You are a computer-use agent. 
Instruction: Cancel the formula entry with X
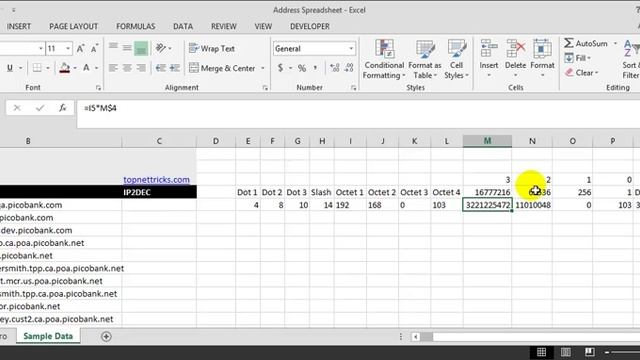[17, 108]
